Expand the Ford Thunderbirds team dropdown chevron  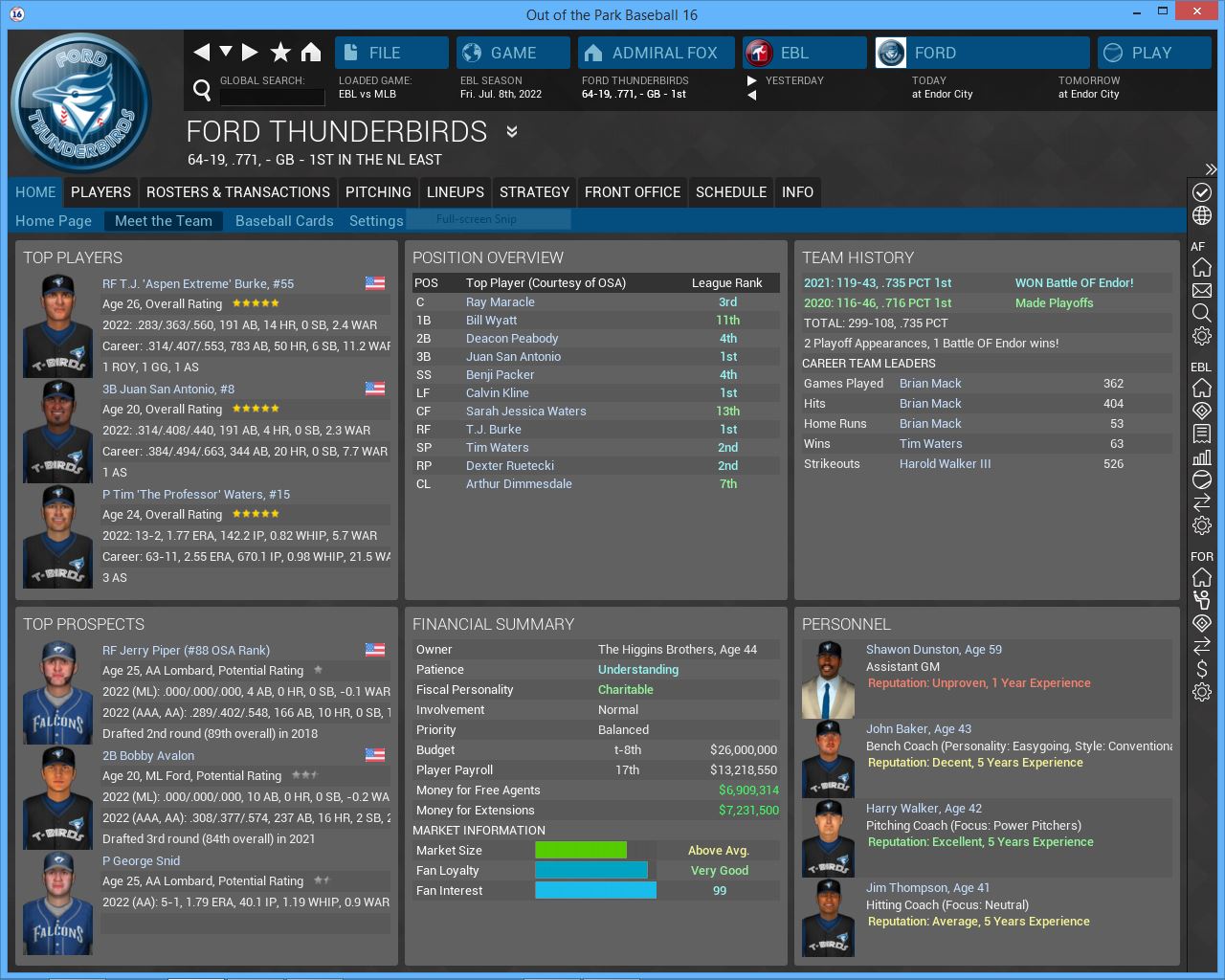coord(512,132)
